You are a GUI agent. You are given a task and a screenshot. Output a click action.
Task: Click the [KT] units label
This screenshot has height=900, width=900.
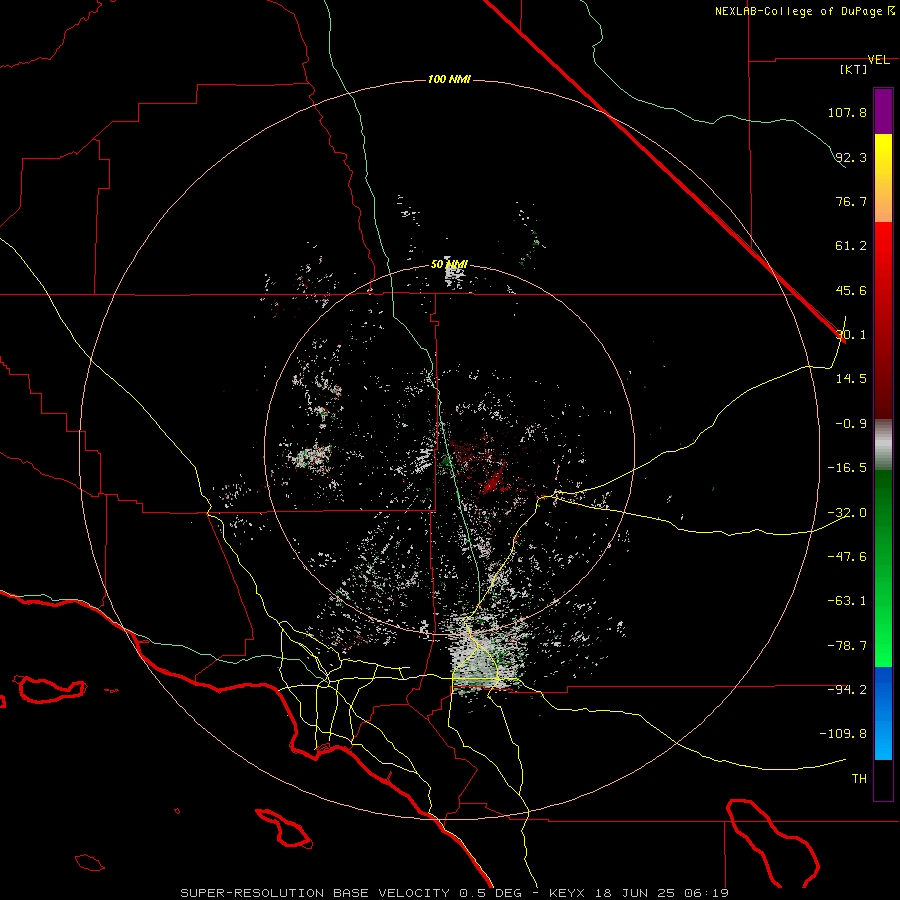[x=854, y=69]
